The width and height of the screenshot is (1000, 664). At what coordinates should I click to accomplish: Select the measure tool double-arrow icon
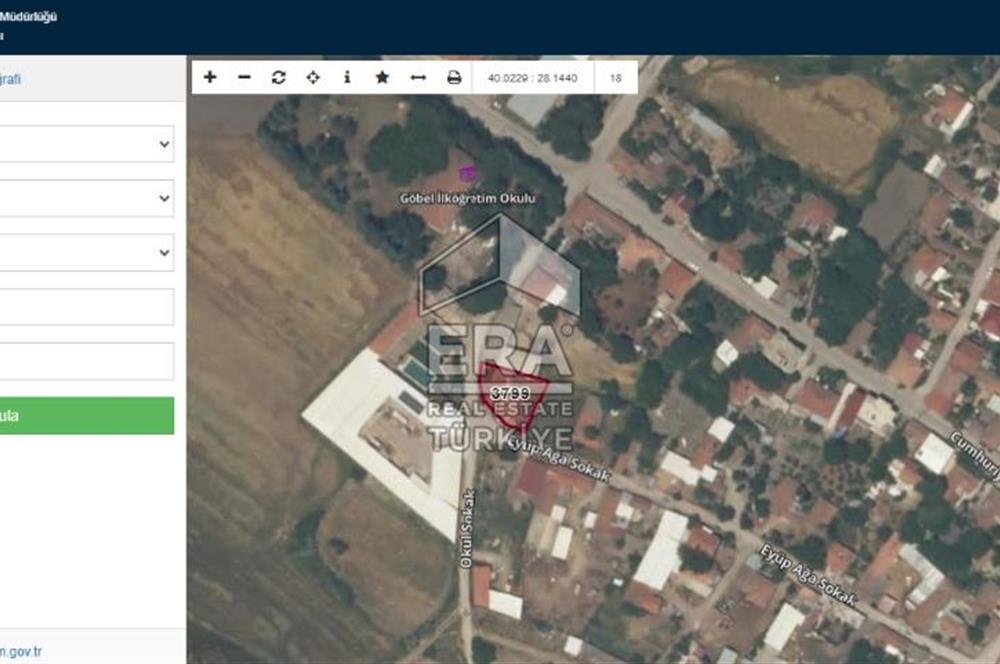point(417,75)
